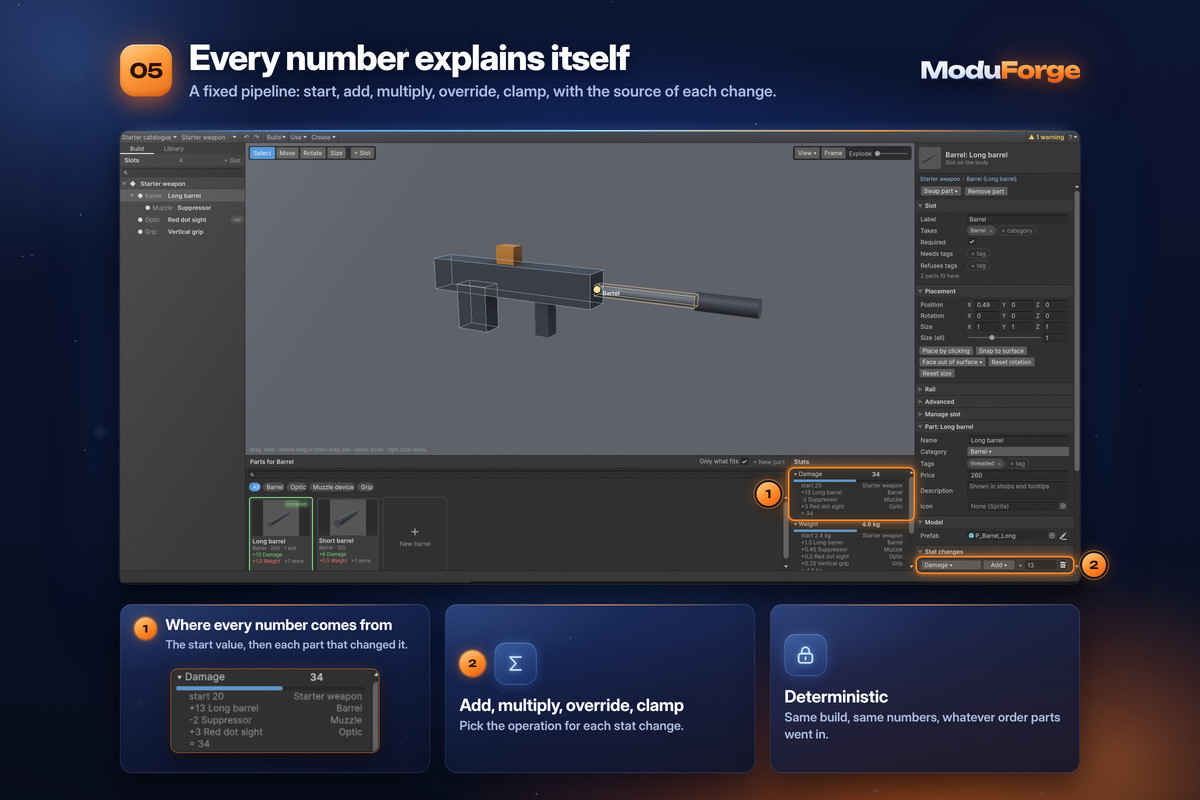Viewport: 1200px width, 800px height.
Task: Switch to the Build tab
Action: [x=137, y=149]
